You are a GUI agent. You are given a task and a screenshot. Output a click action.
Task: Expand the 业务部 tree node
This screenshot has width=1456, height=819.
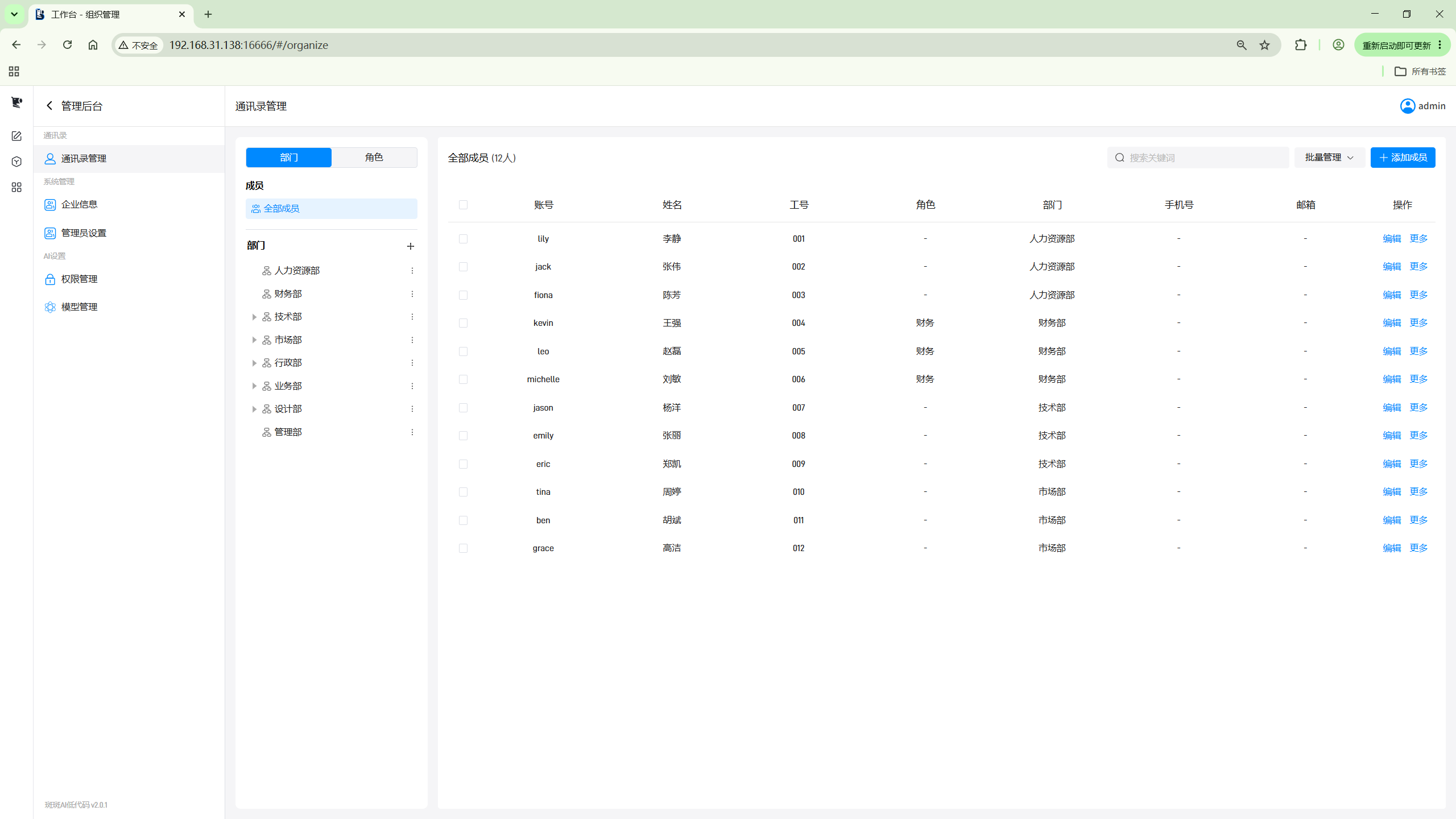(x=254, y=386)
